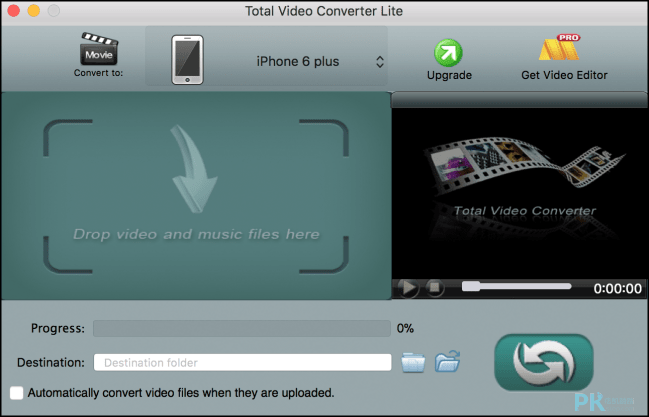Click the green Upgrade arrow icon

click(x=448, y=53)
